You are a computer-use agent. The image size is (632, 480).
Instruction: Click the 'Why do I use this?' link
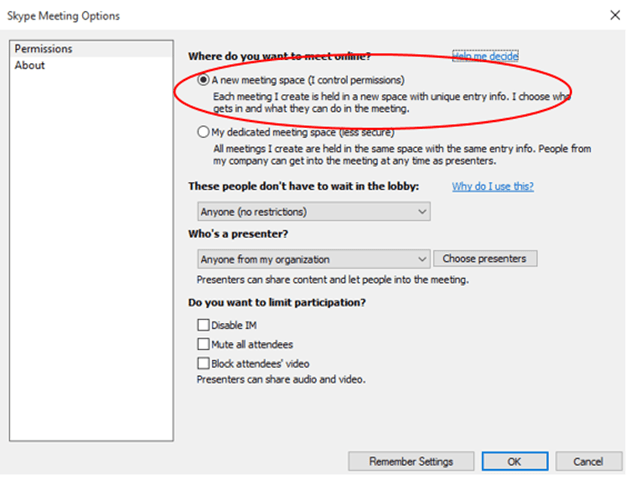[493, 186]
